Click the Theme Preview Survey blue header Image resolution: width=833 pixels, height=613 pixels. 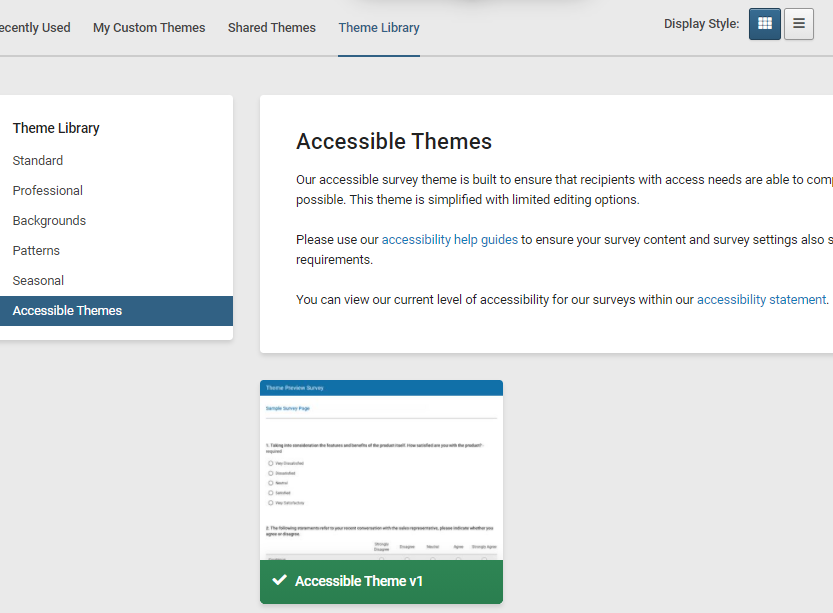tap(381, 388)
